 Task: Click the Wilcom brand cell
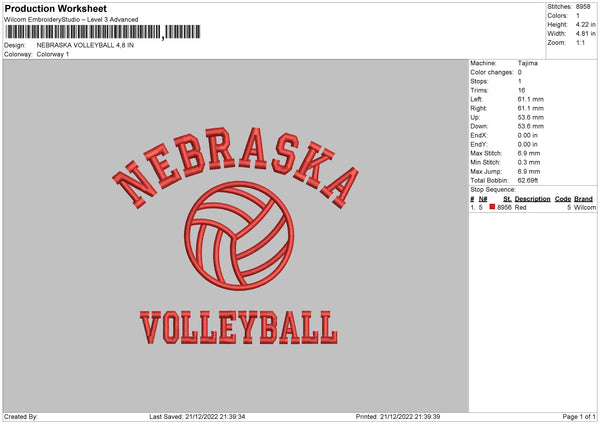pos(585,207)
